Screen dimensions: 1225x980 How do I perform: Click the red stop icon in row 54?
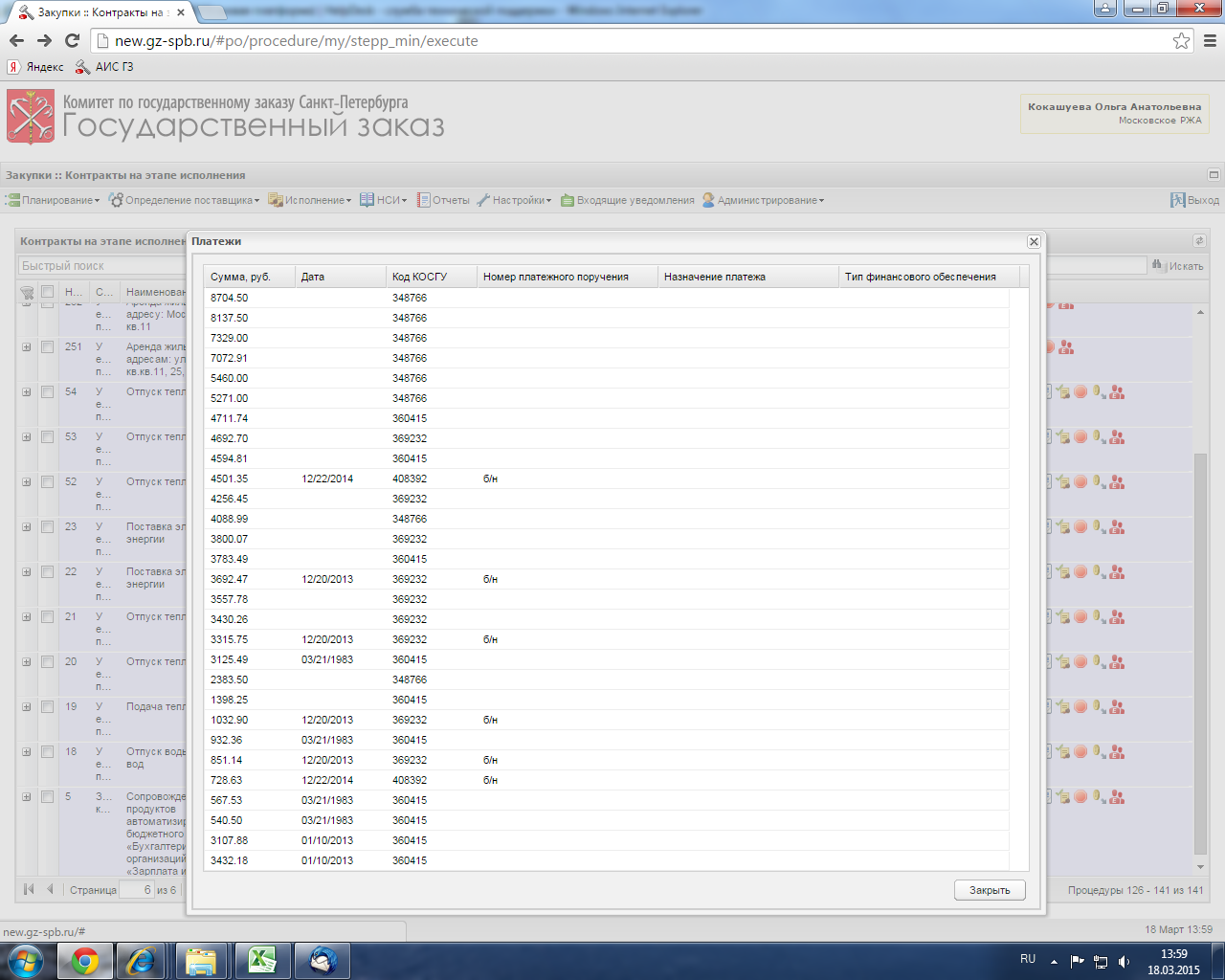click(1080, 392)
